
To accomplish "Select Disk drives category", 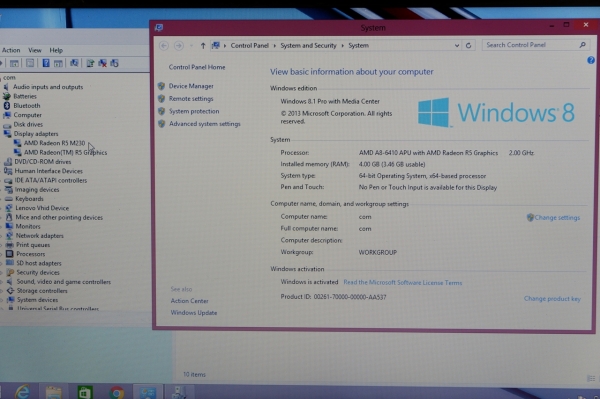I will pyautogui.click(x=28, y=124).
